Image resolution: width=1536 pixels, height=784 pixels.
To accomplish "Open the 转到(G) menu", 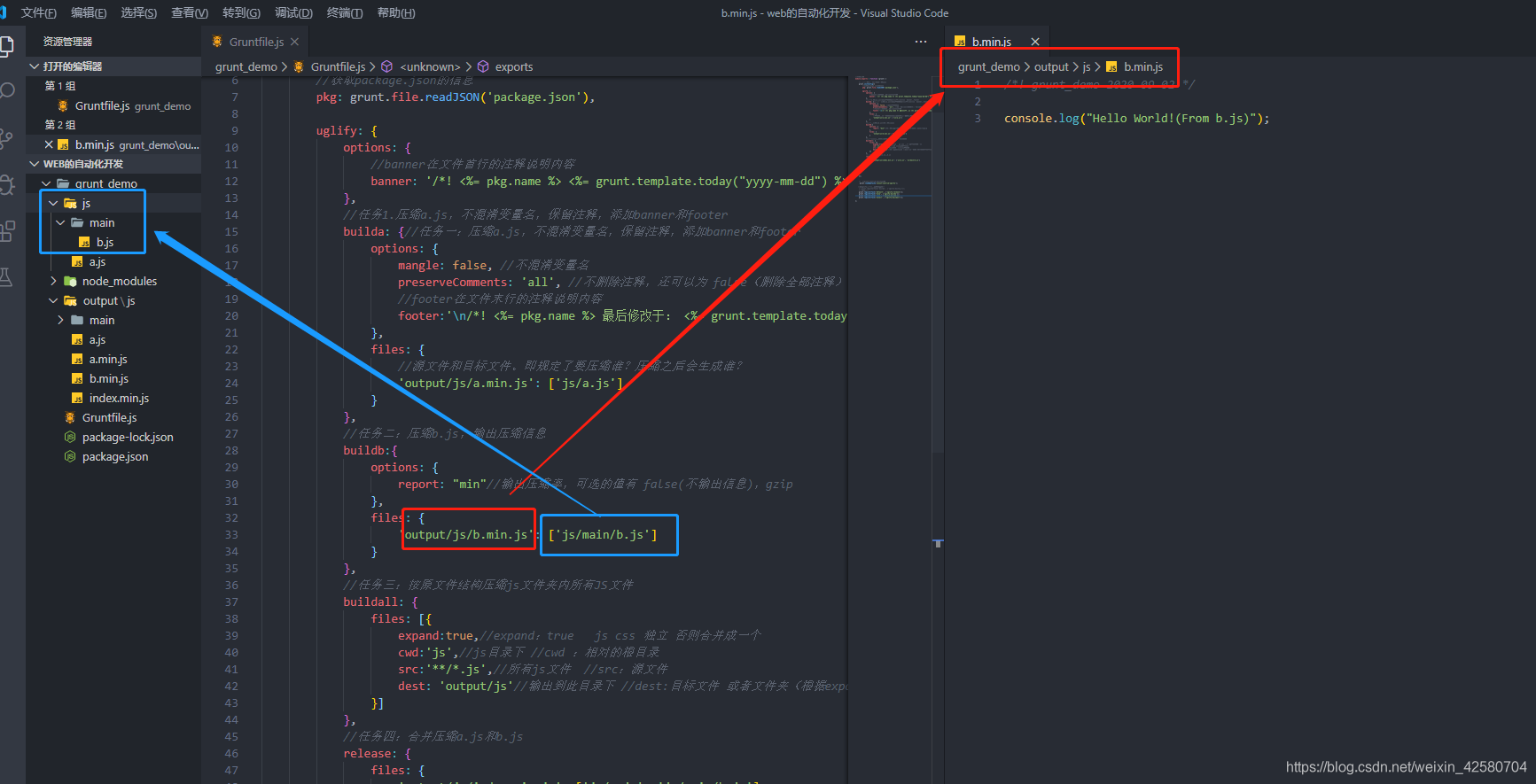I will click(241, 12).
